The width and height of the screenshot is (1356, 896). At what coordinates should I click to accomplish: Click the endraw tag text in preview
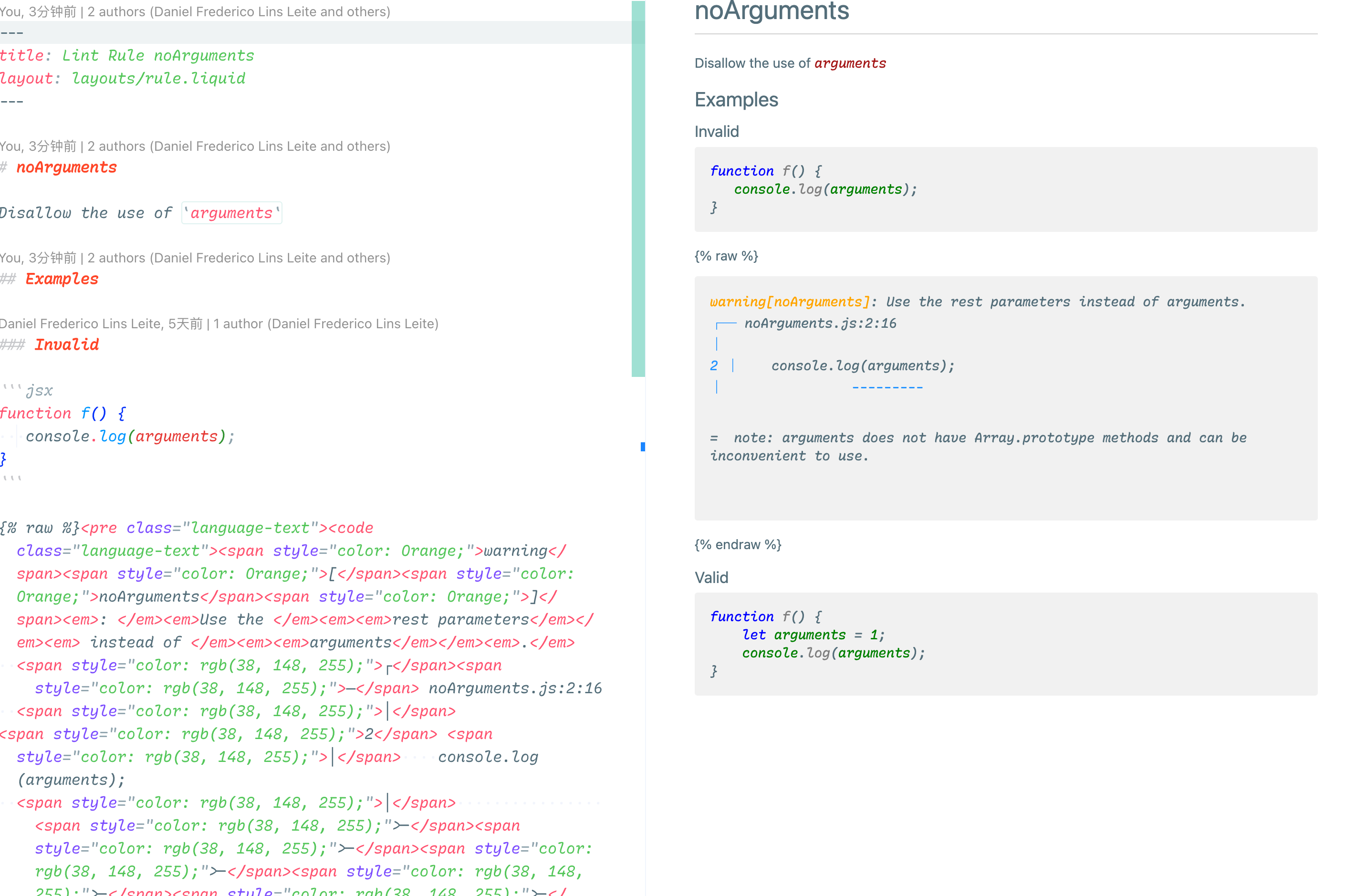tap(737, 544)
